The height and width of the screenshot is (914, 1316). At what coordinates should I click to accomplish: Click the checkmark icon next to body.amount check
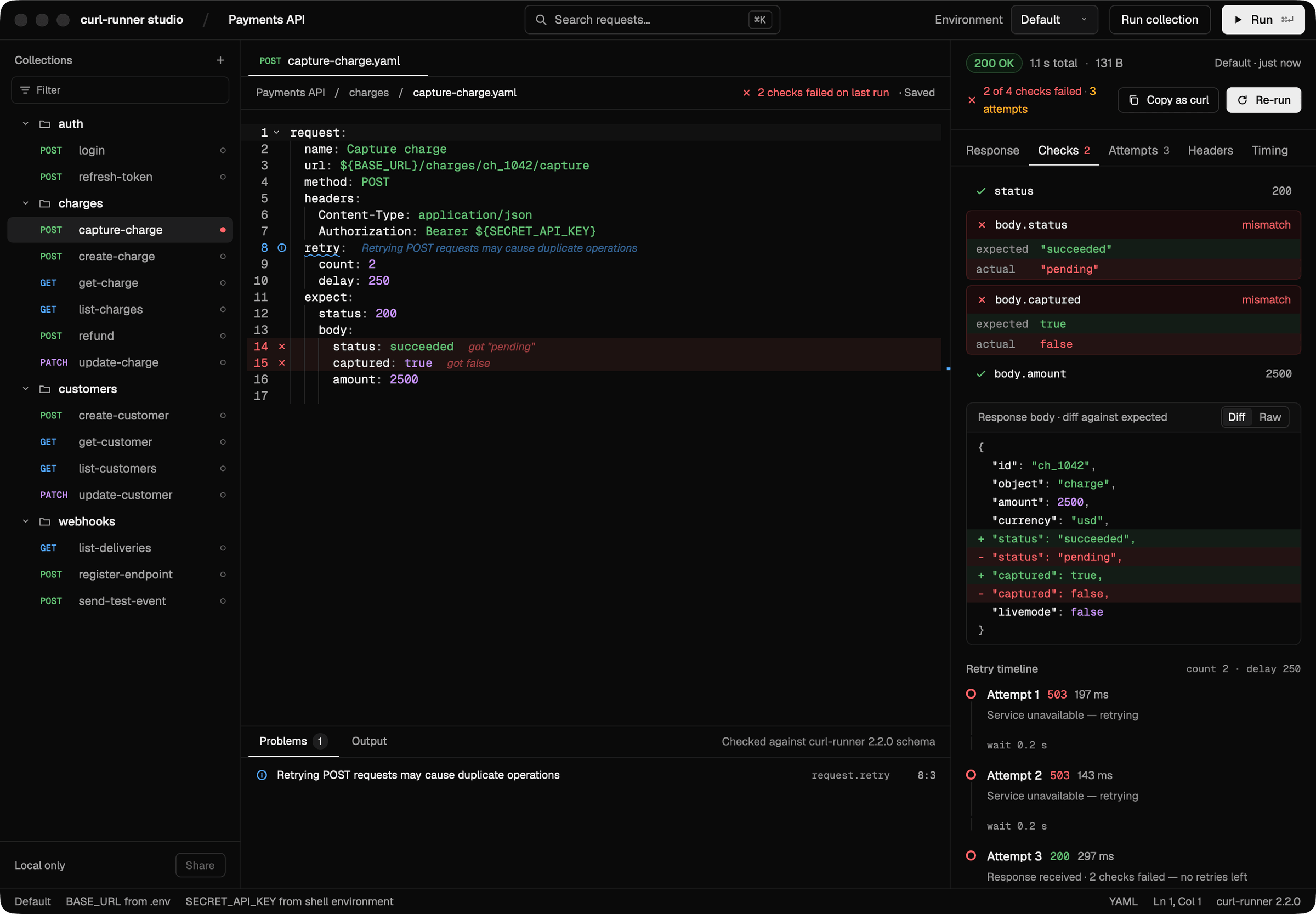tap(981, 374)
